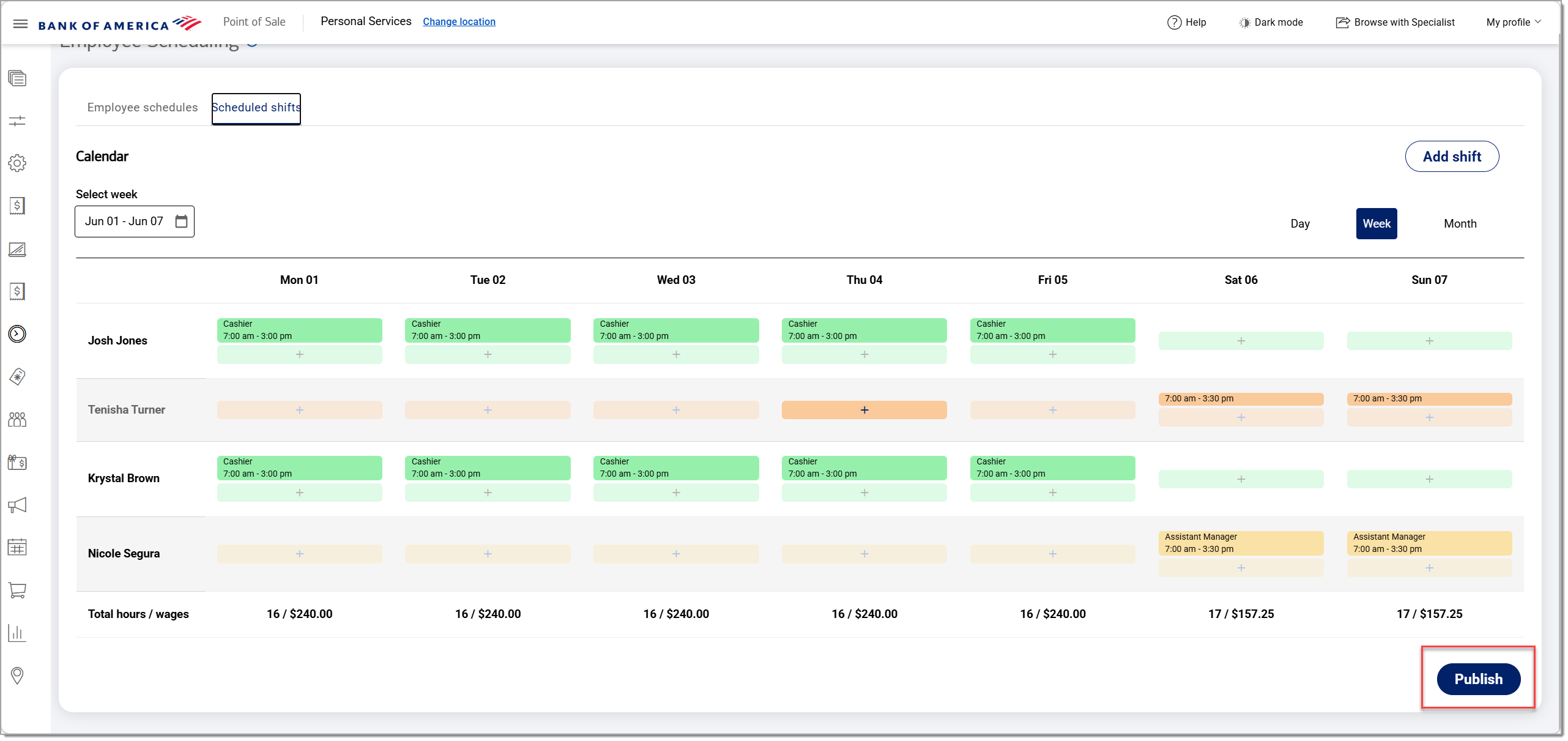
Task: Open the table grid sidebar icon
Action: coord(17,547)
